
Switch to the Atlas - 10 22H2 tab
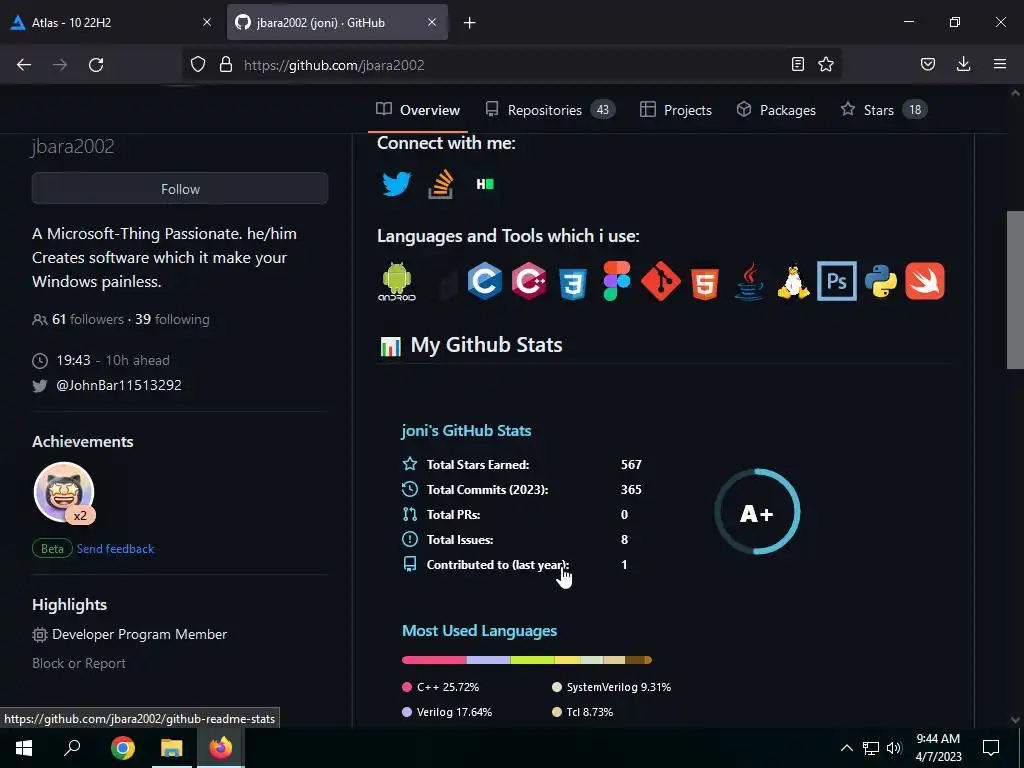click(104, 22)
